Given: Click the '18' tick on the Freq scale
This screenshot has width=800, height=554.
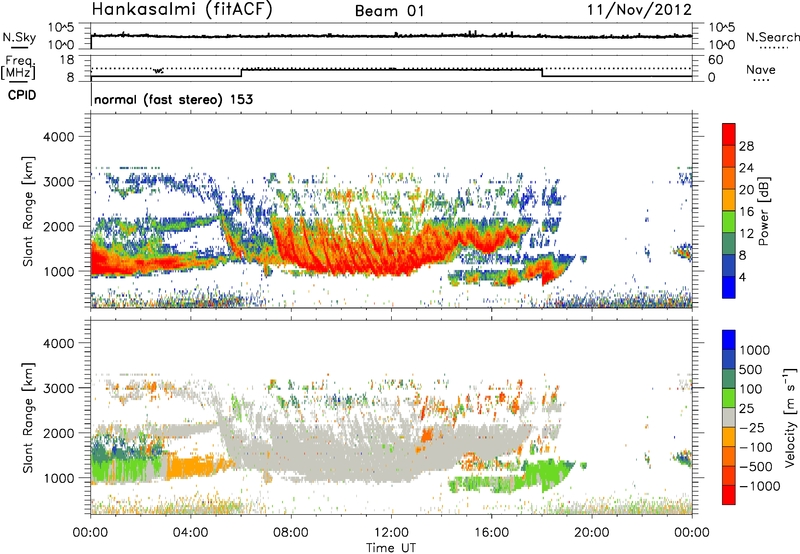Looking at the screenshot, I should click(x=67, y=60).
